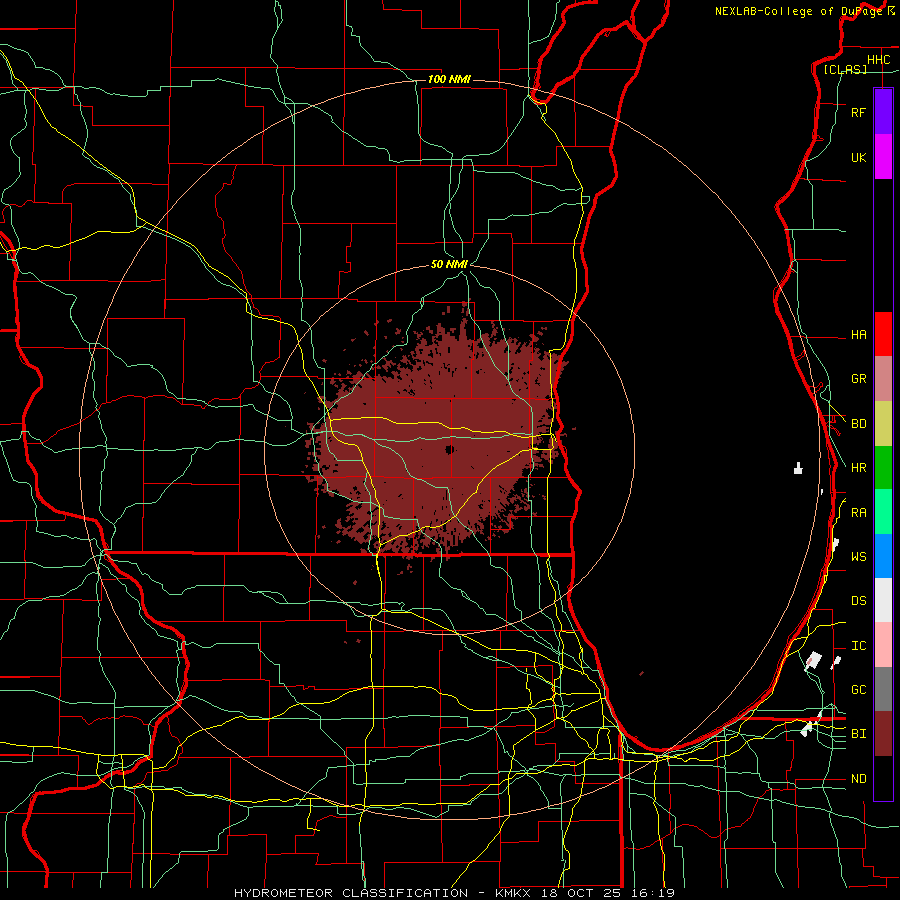Click the NEXLAB-College of DuPage credit text
This screenshot has width=900, height=900.
click(x=798, y=11)
